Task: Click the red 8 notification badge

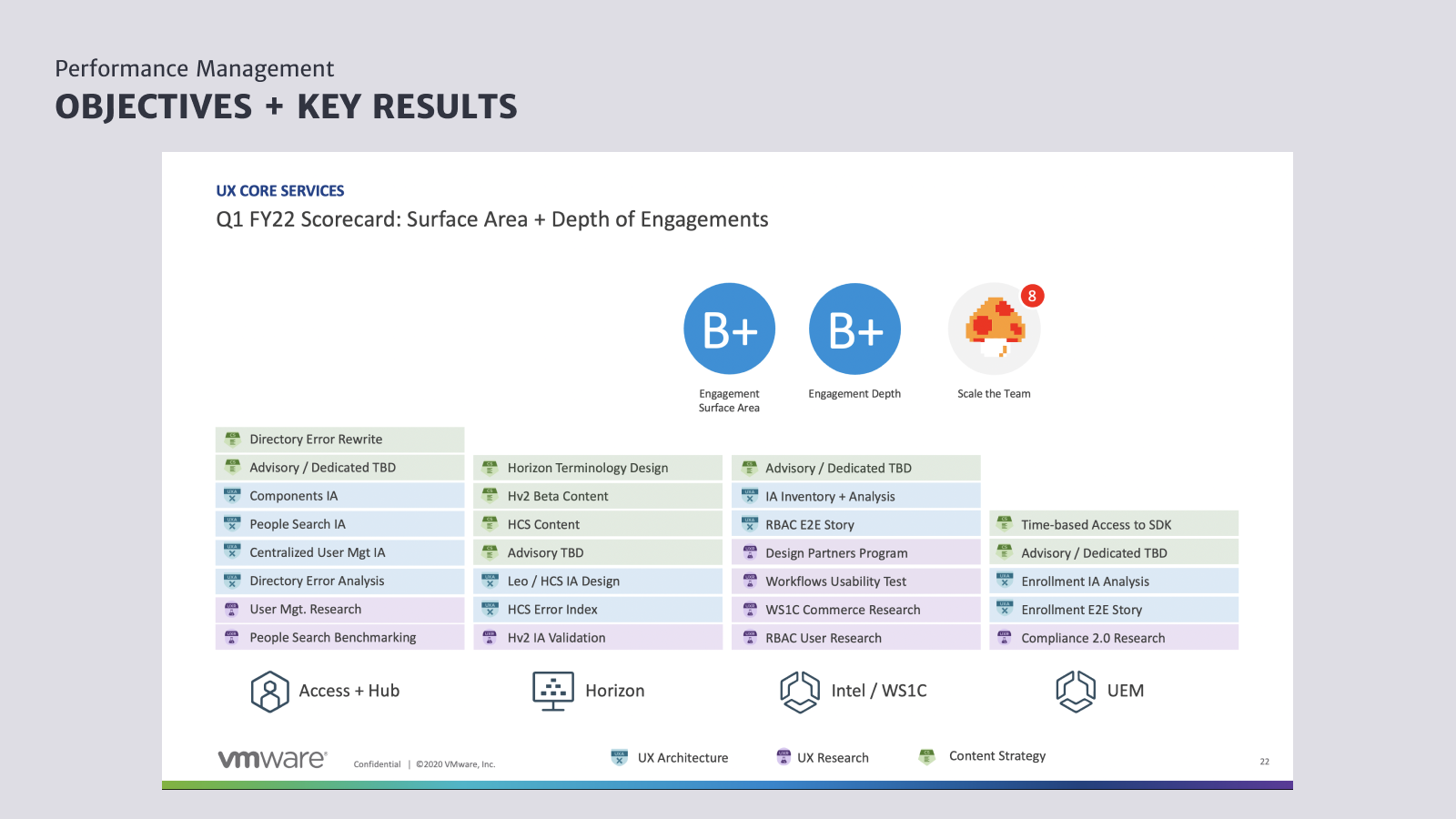Action: tap(1031, 296)
